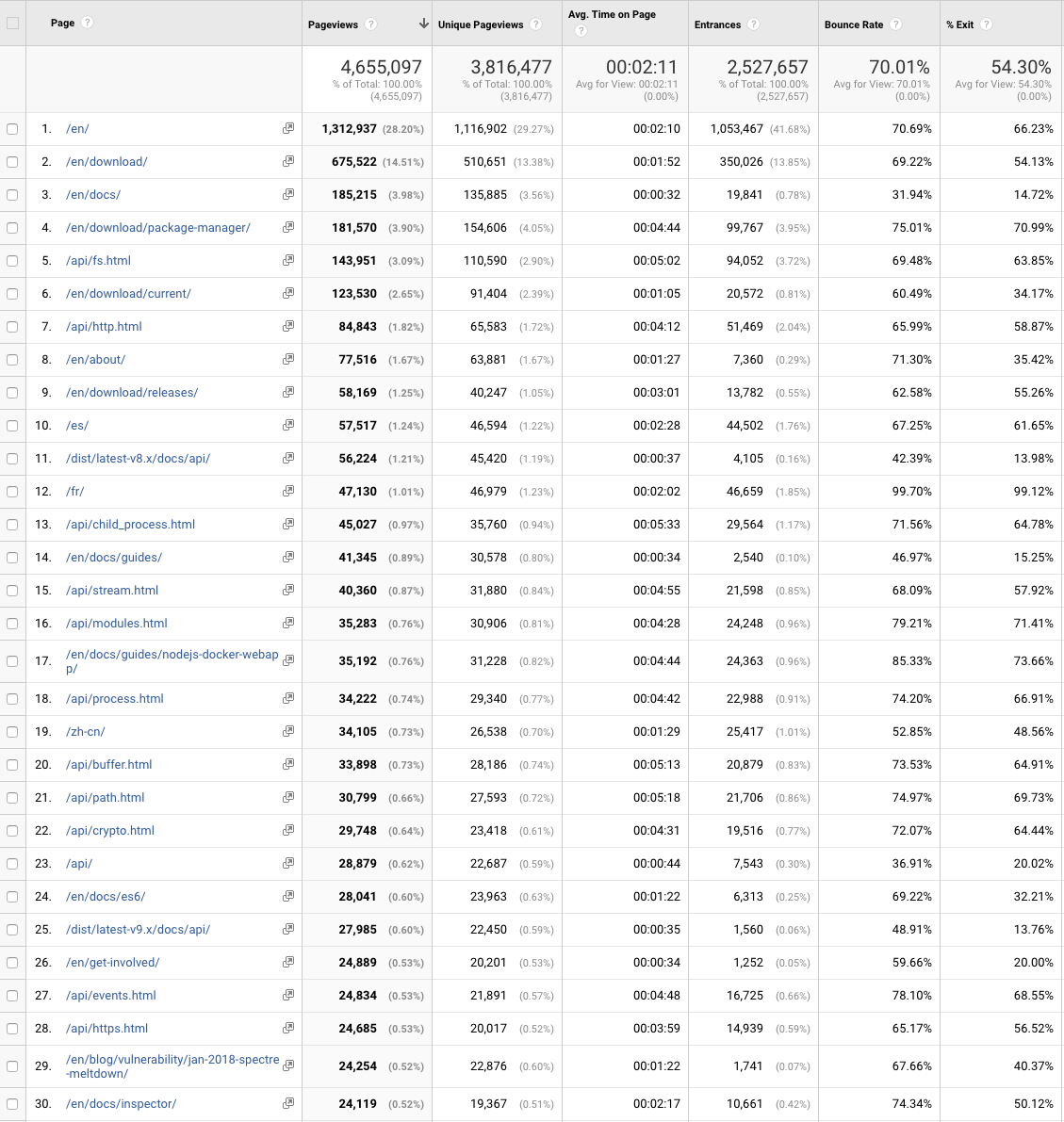Click total entrances value 2,527,657
1064x1122 pixels.
(x=767, y=67)
